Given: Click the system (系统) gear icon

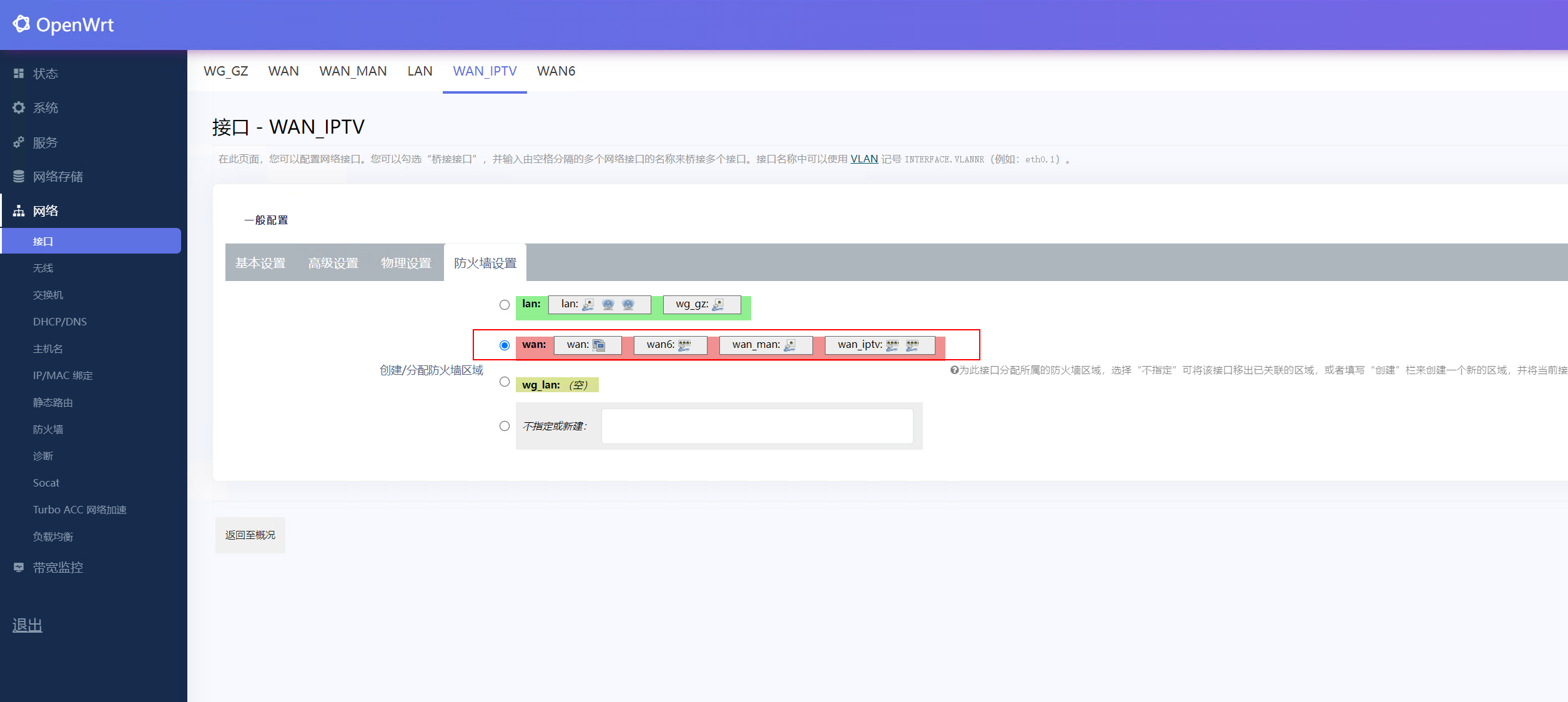Looking at the screenshot, I should point(19,107).
